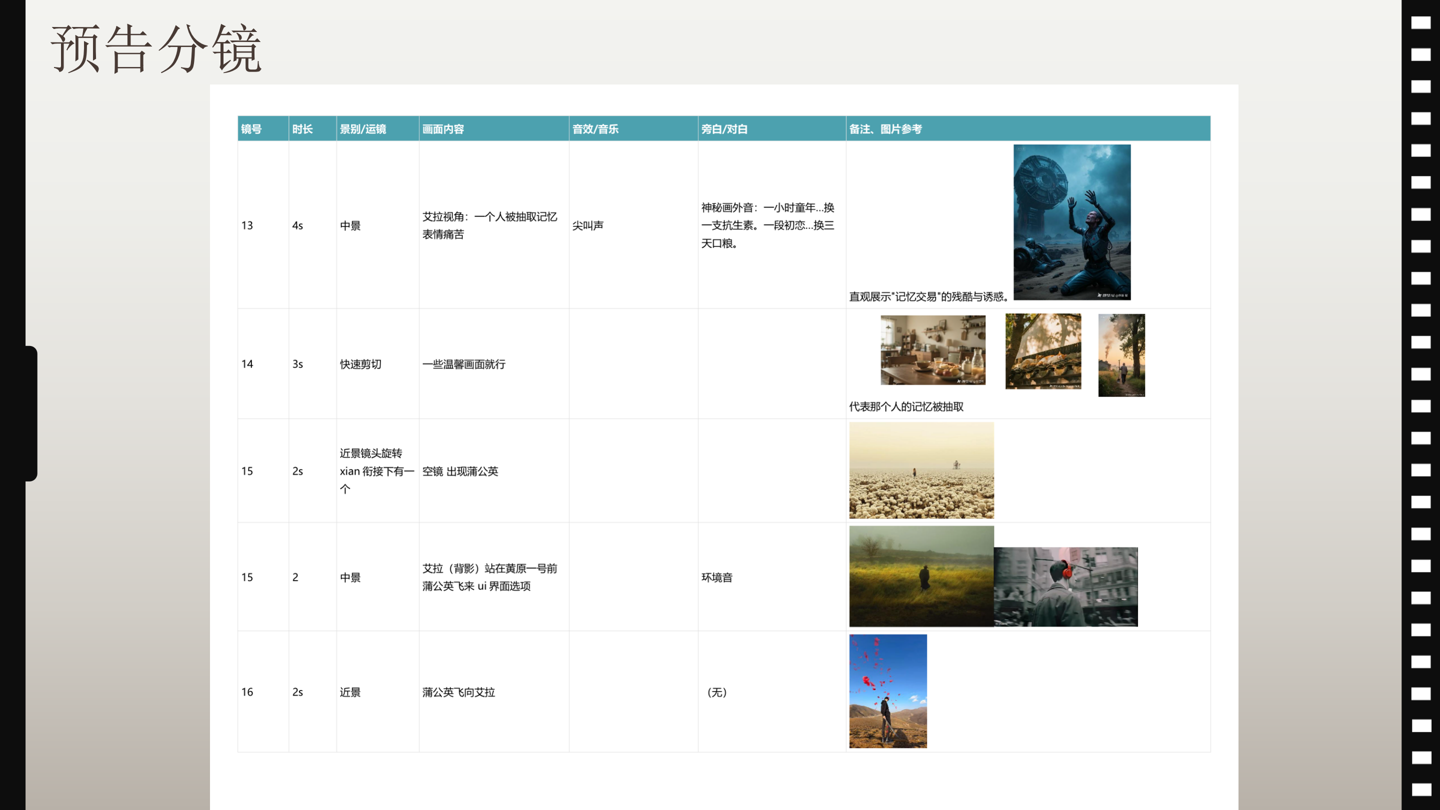Open the dandelion field reference image
The image size is (1440, 810).
[x=921, y=470]
